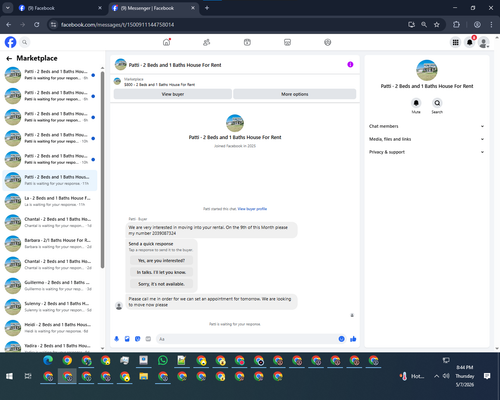Image resolution: width=500 pixels, height=400 pixels.
Task: Expand the Chat members section
Action: click(427, 126)
